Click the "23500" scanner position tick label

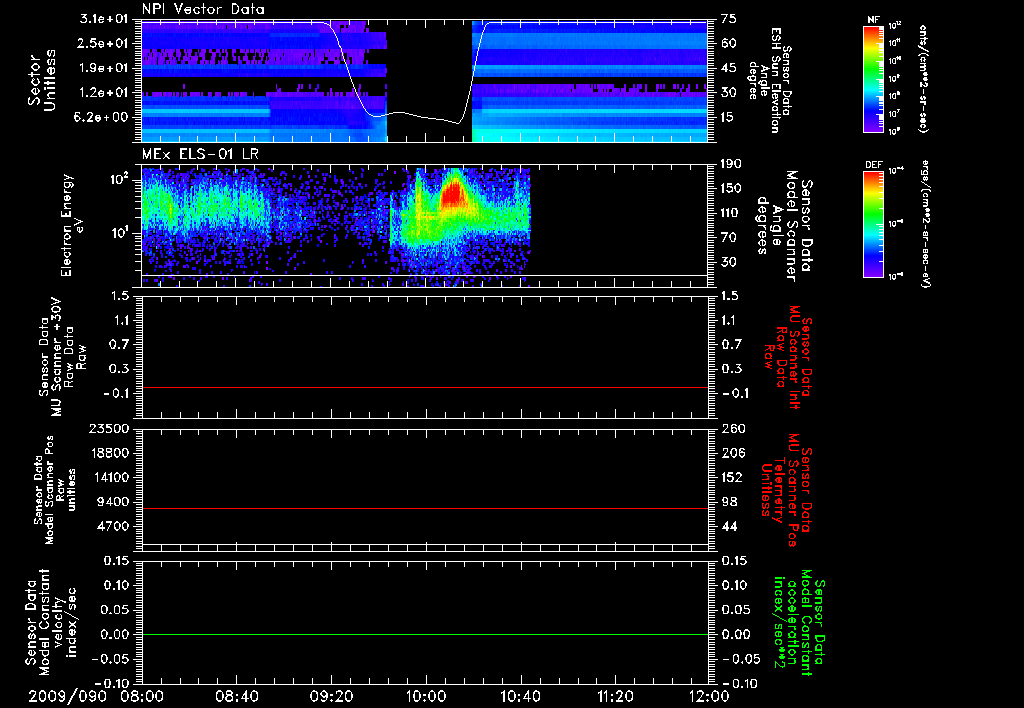(x=109, y=428)
